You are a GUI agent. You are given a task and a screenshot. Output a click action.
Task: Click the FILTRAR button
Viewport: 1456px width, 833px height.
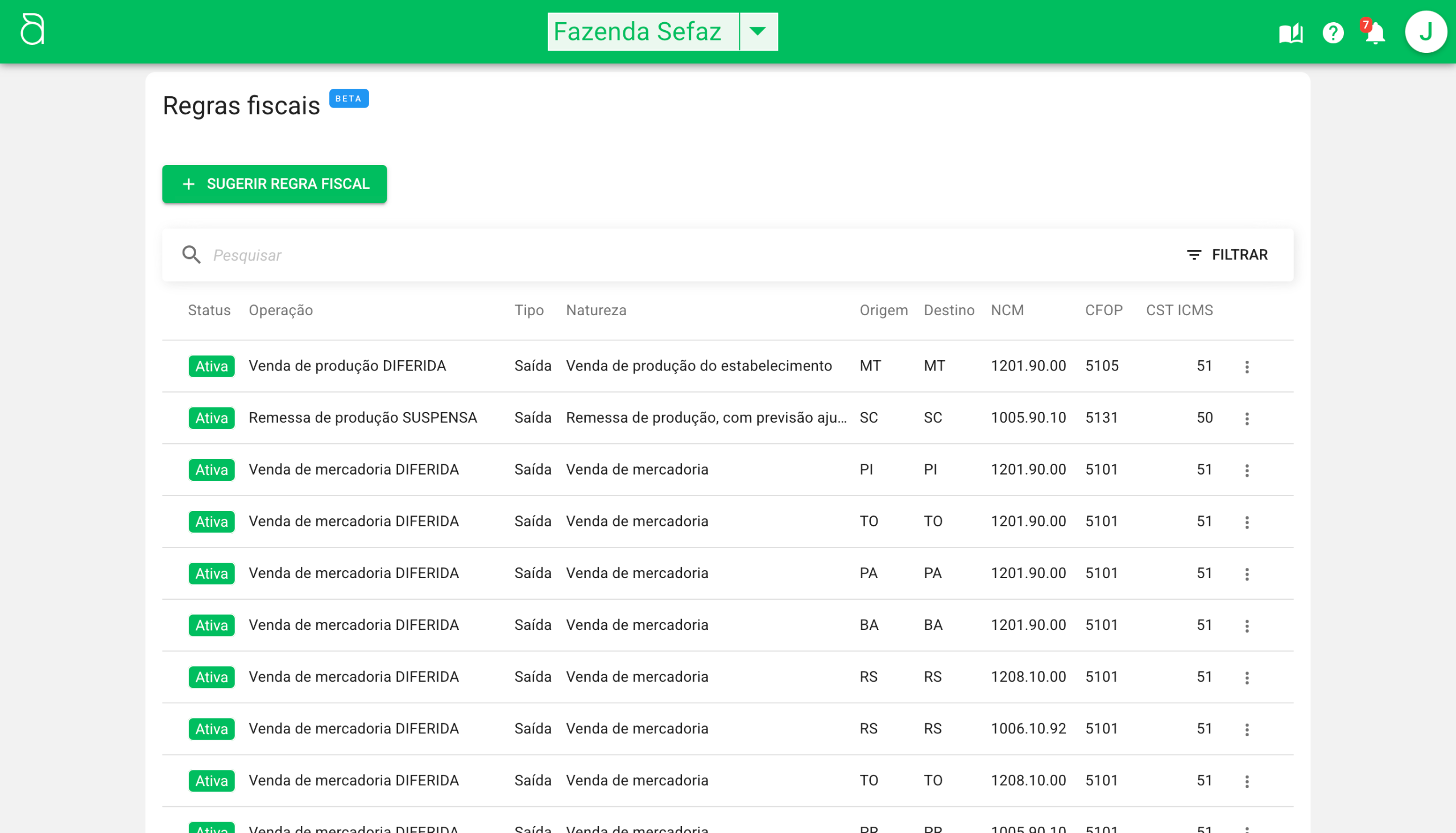coord(1227,254)
